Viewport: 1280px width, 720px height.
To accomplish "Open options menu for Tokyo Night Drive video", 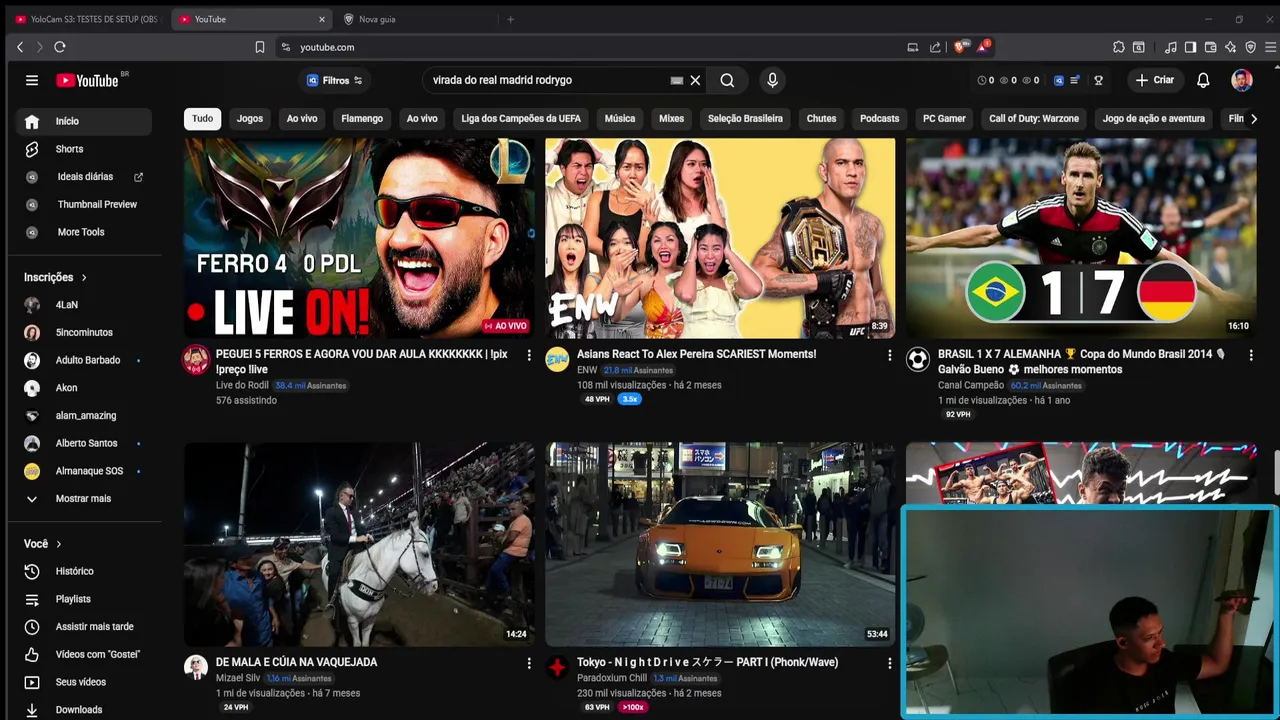I will click(x=890, y=663).
